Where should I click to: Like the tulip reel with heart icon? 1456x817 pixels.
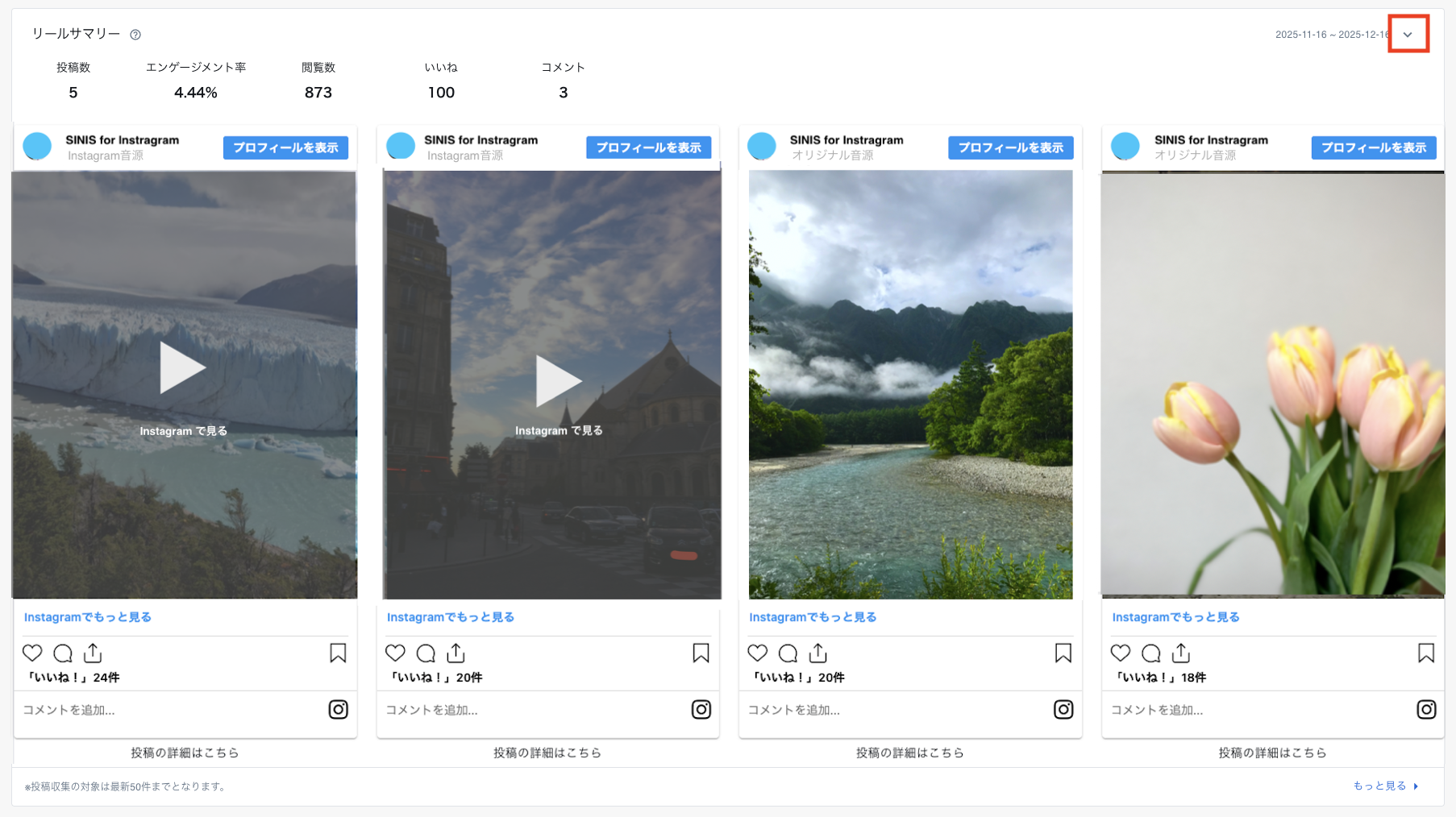pos(1120,653)
